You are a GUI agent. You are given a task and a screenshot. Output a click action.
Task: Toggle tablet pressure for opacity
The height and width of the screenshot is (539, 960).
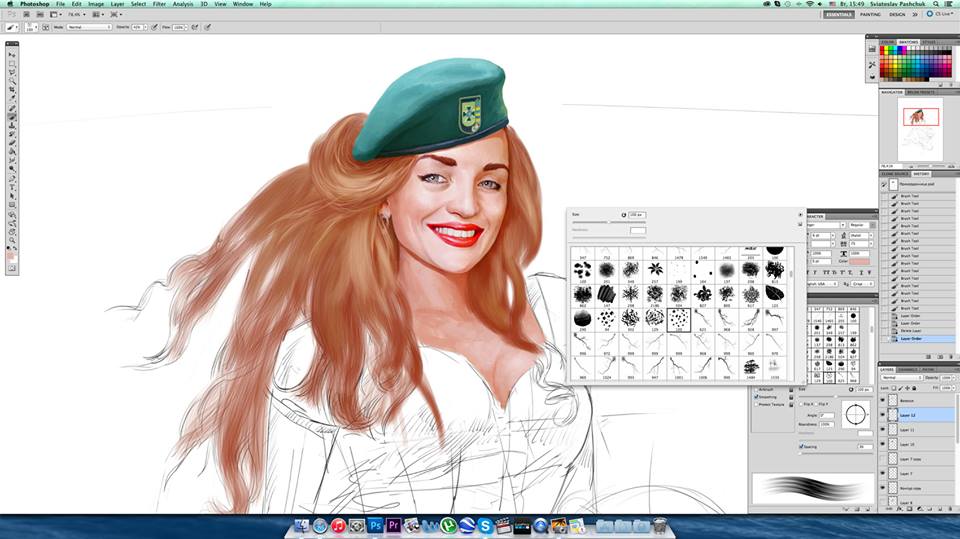click(154, 28)
